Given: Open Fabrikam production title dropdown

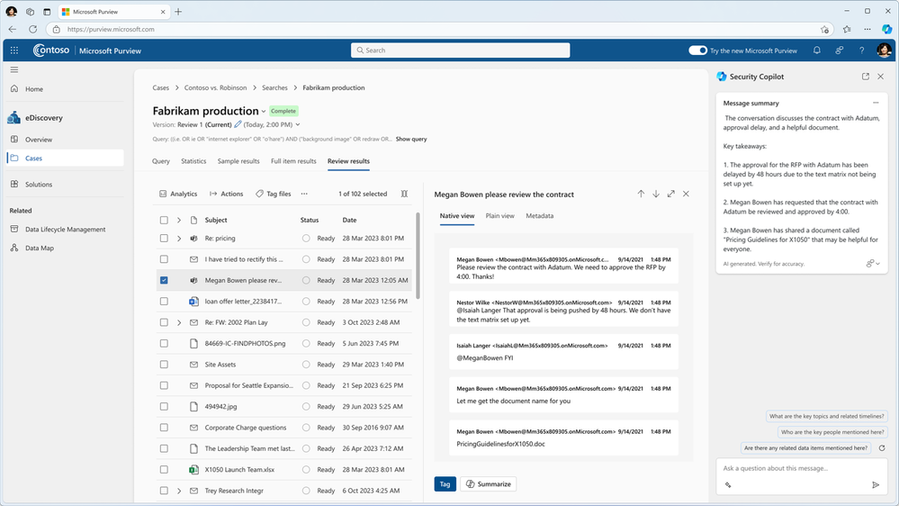Looking at the screenshot, I should pos(264,112).
